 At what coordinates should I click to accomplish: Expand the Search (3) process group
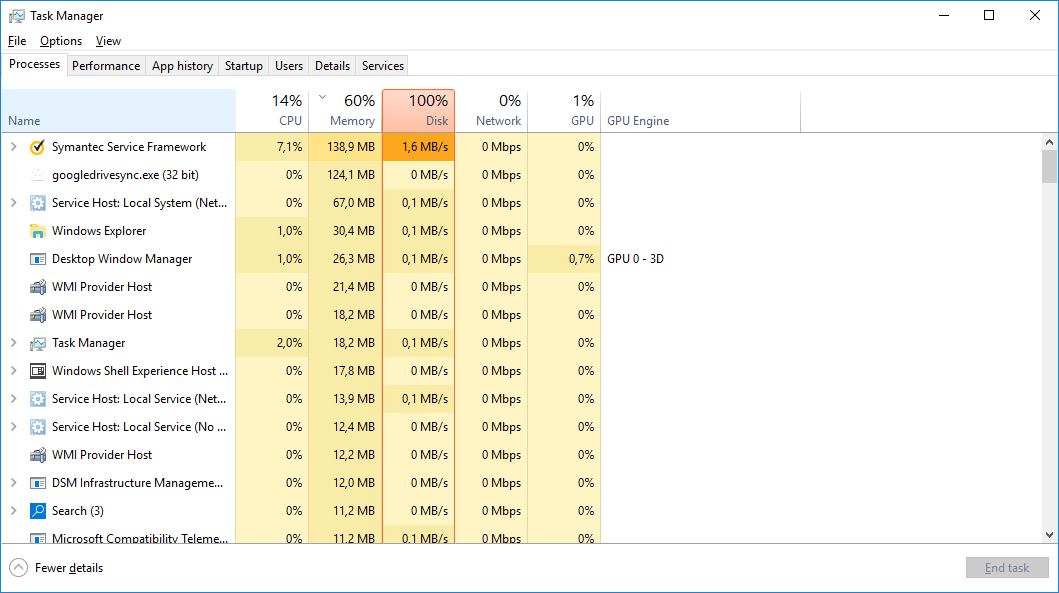[13, 511]
